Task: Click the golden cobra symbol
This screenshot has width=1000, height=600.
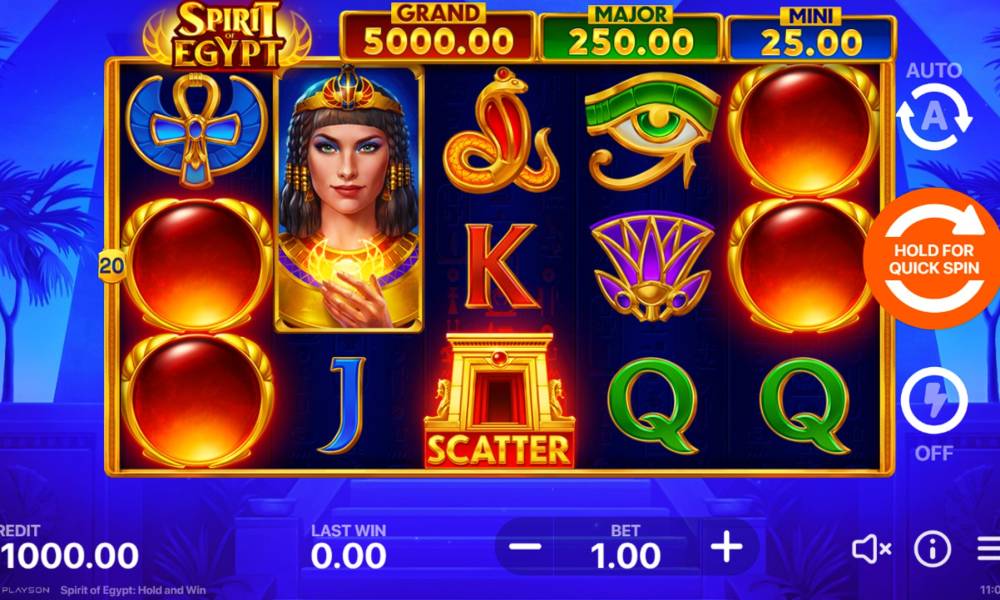Action: pos(501,131)
